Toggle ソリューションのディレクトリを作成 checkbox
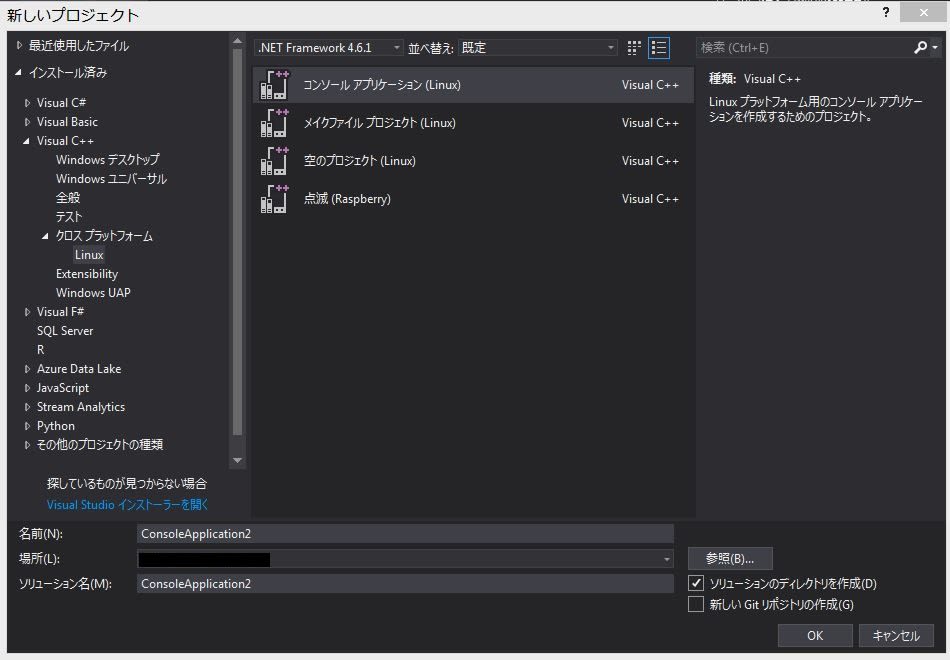The height and width of the screenshot is (660, 950). [x=696, y=583]
